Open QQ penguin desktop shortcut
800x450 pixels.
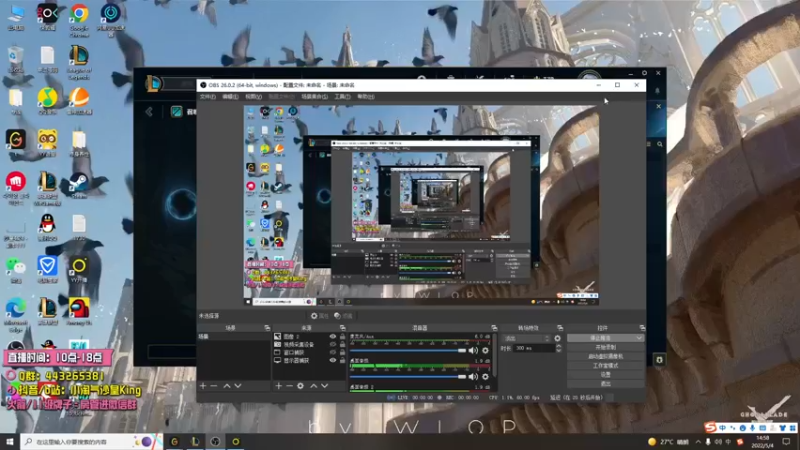pos(47,228)
